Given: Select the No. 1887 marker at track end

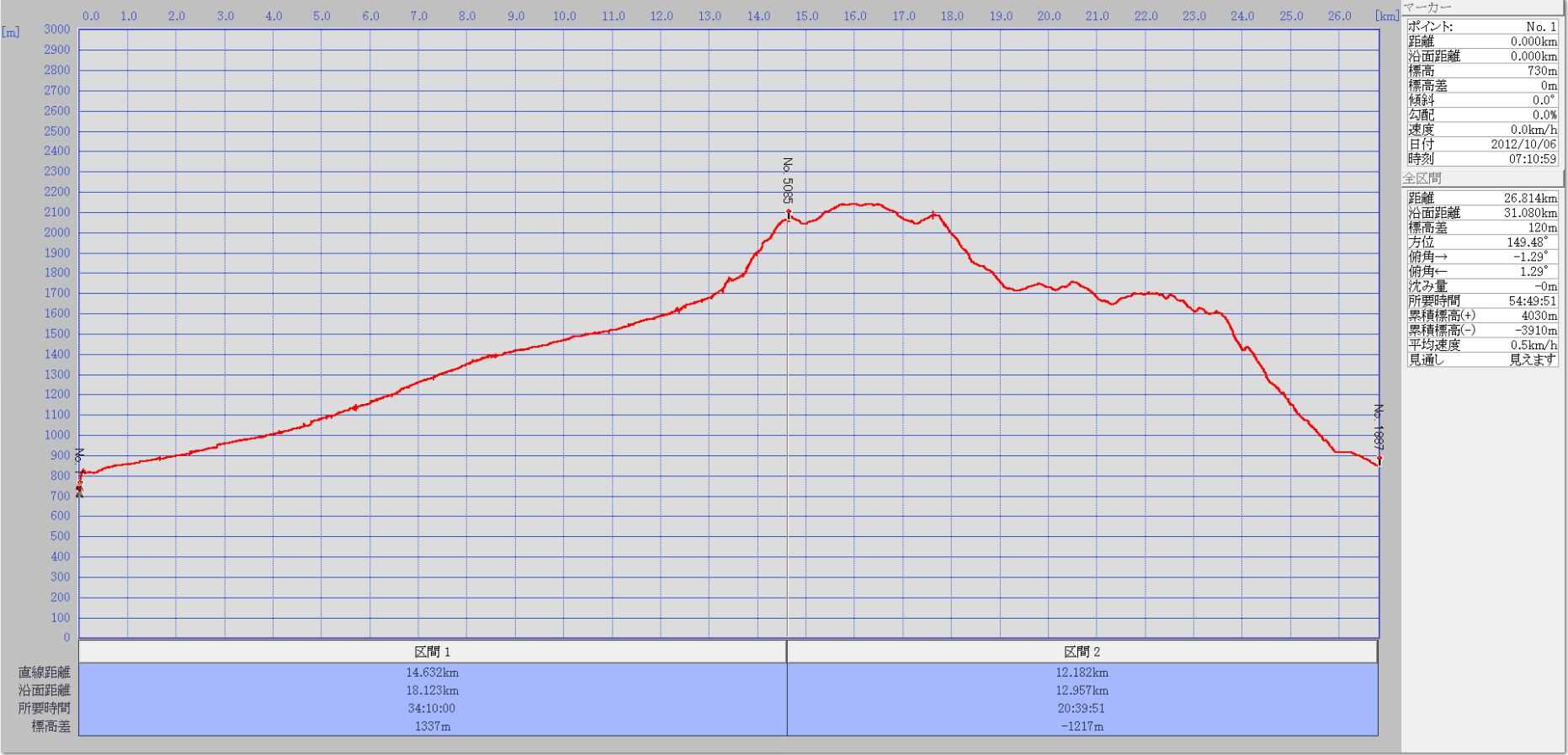Looking at the screenshot, I should (x=1379, y=460).
